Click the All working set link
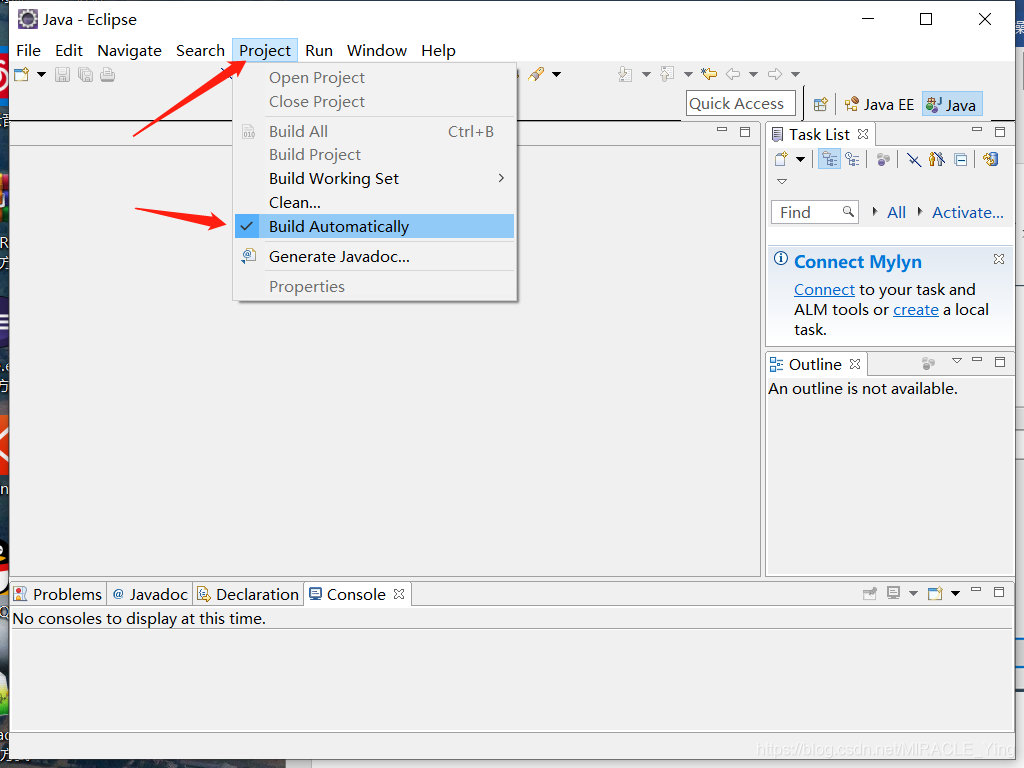This screenshot has width=1024, height=768. point(896,212)
